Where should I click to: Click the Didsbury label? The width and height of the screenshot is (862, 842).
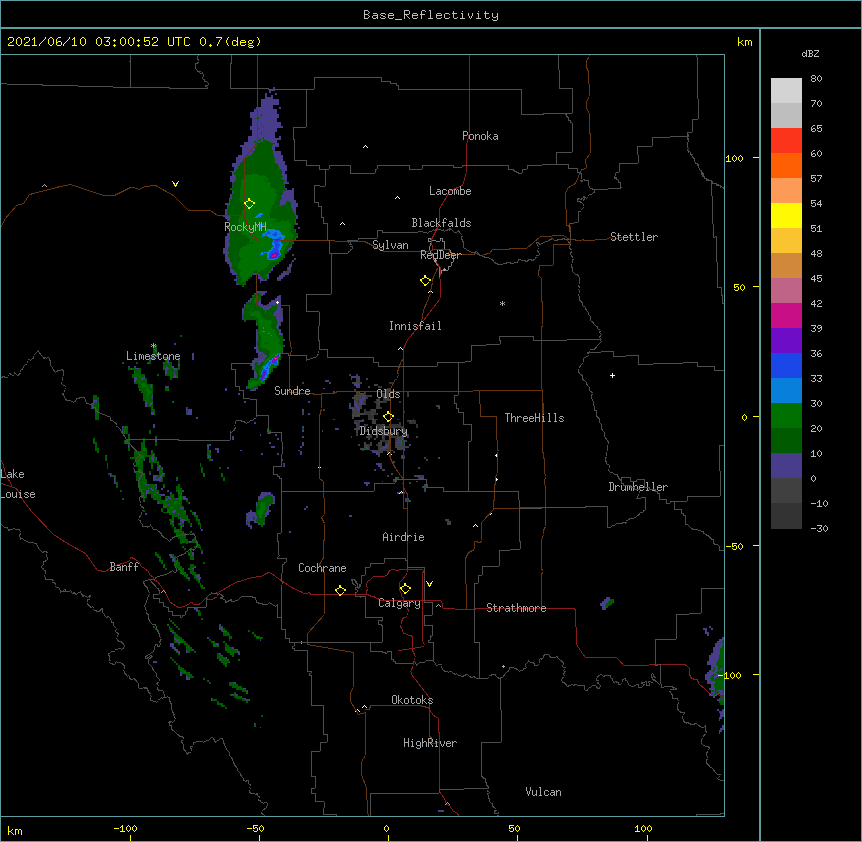[384, 431]
